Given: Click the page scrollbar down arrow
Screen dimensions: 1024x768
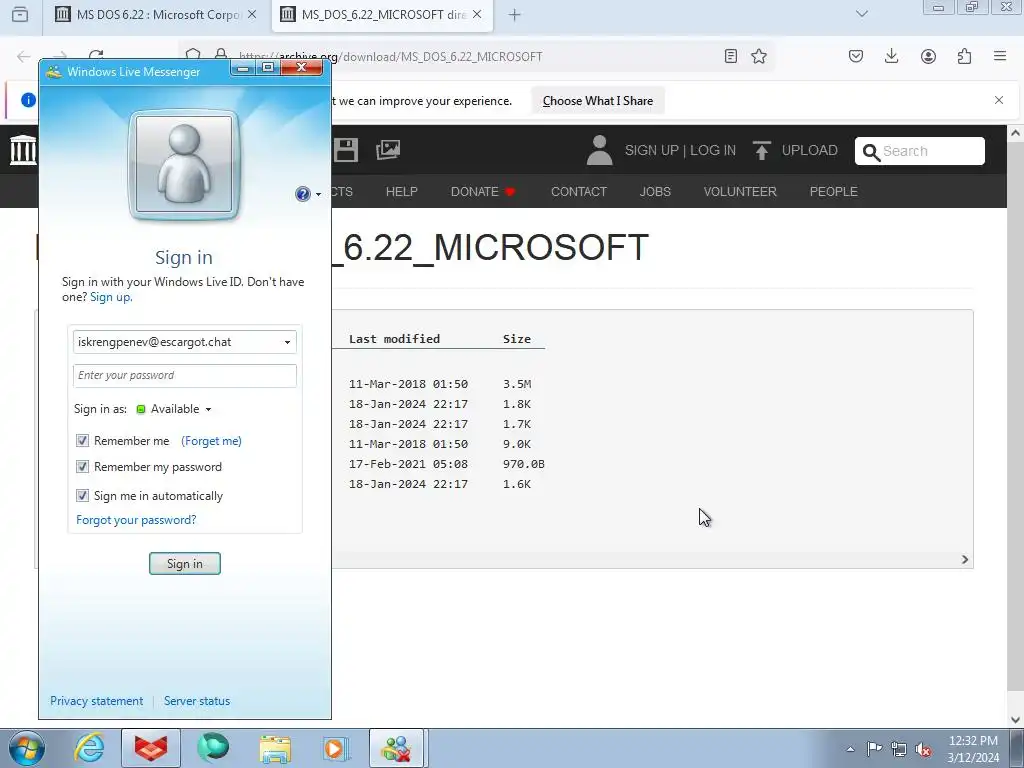Looking at the screenshot, I should (1015, 720).
